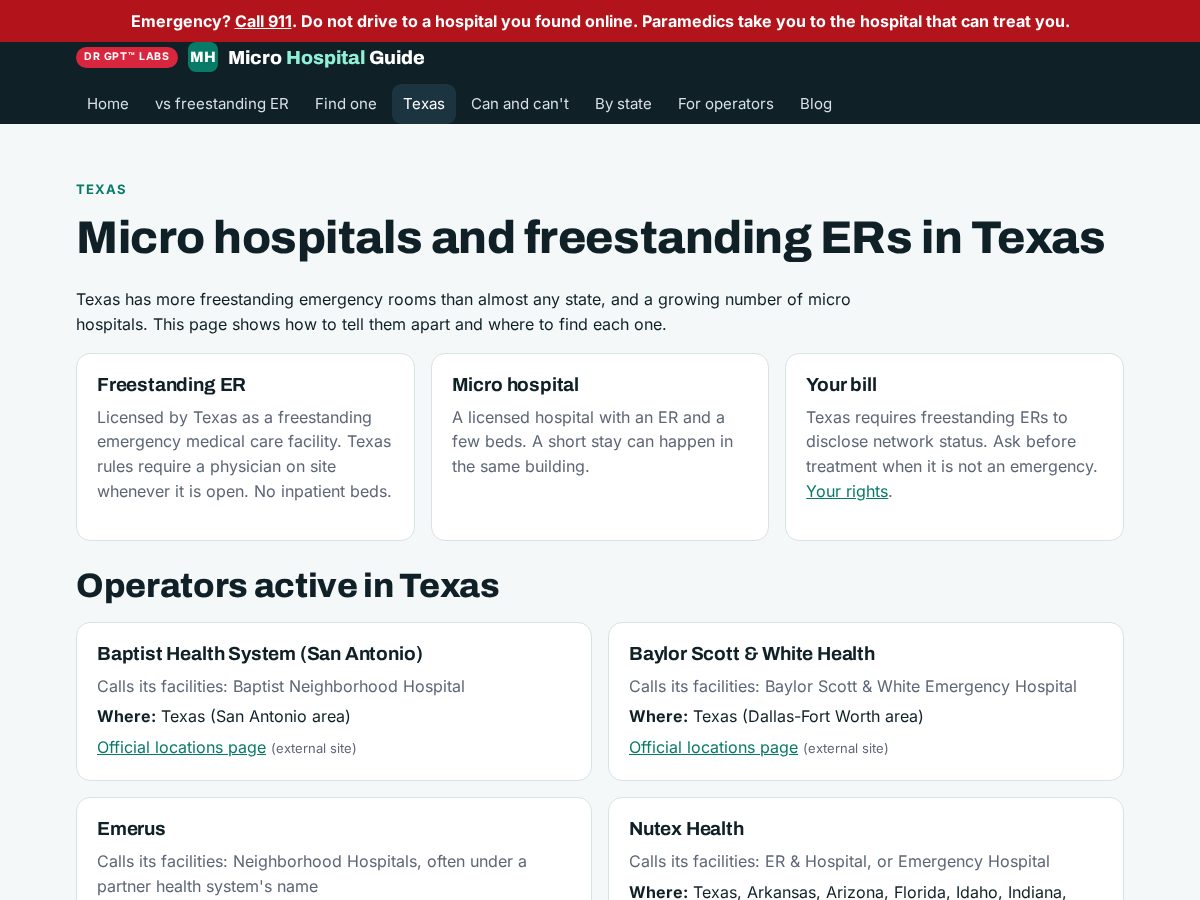Open the vs freestanding ER page

222,104
